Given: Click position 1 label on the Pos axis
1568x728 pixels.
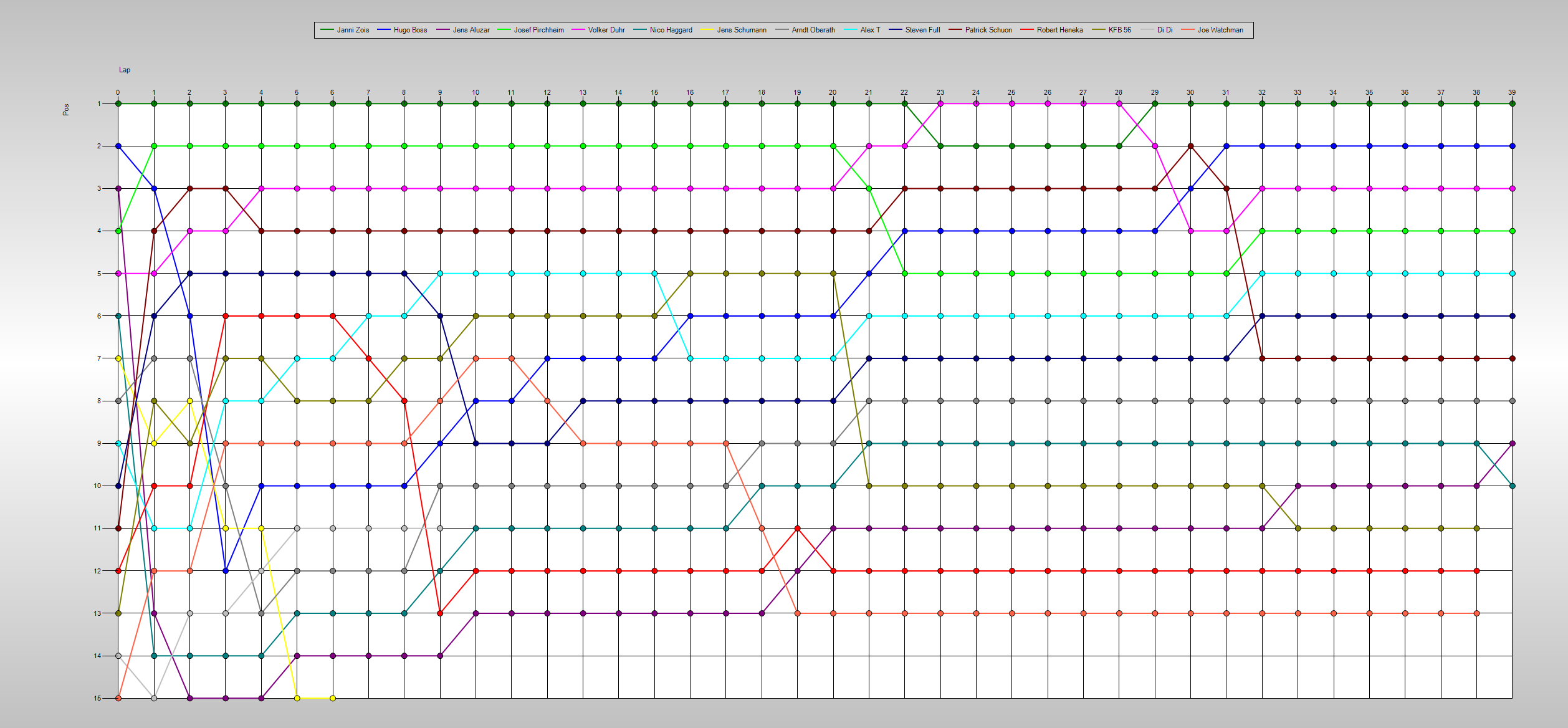Looking at the screenshot, I should 98,103.
